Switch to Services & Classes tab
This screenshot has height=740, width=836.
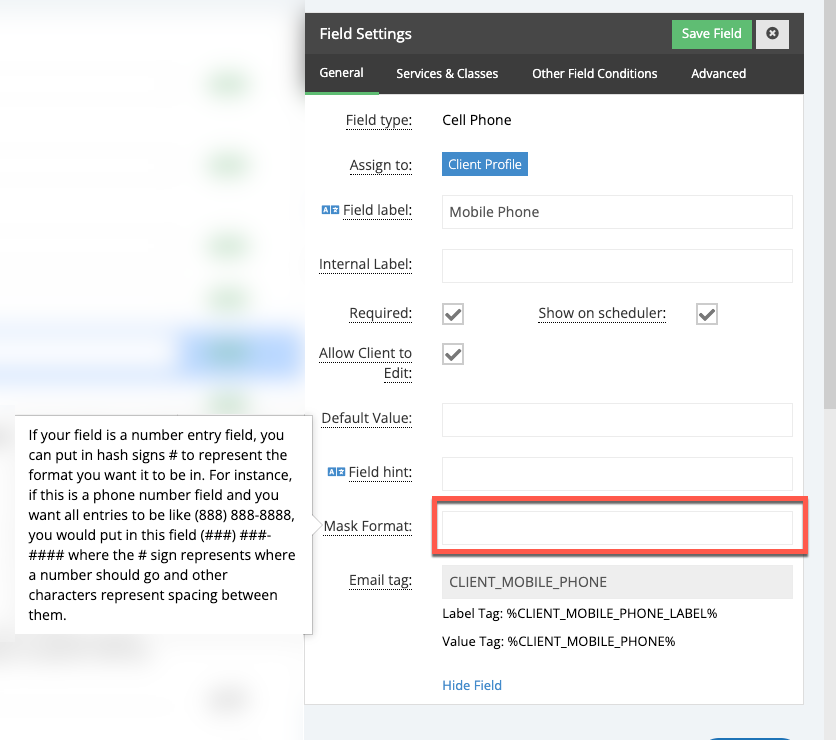click(x=447, y=73)
